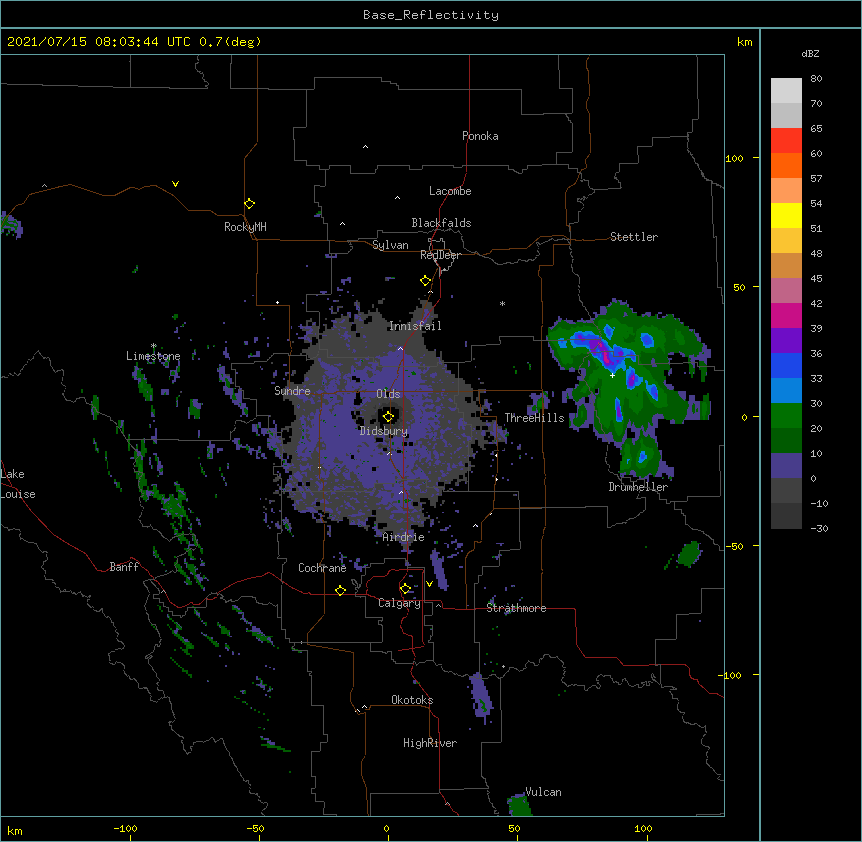Click the Blackfalds city label
862x842 pixels.
click(441, 223)
